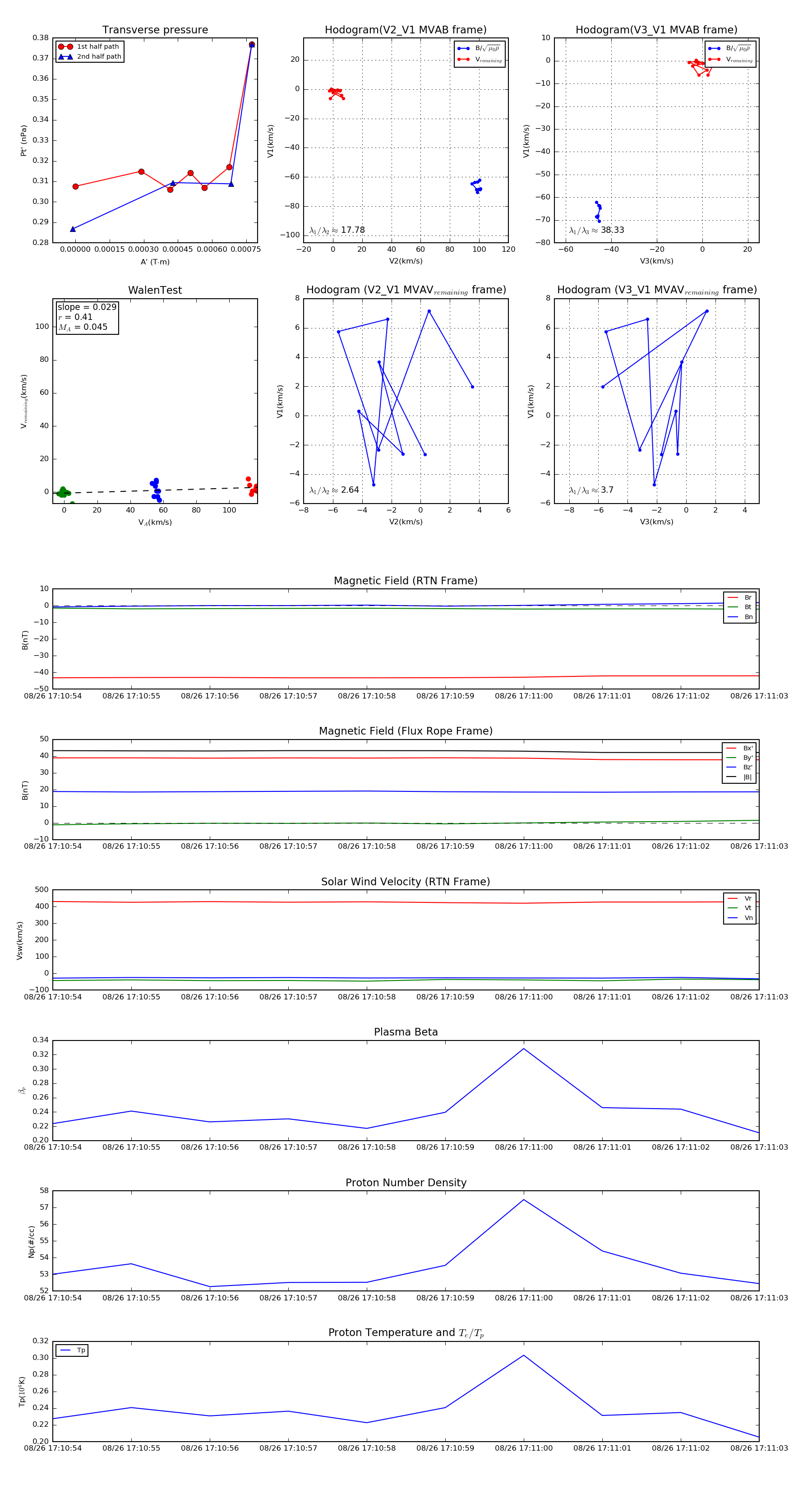Viewport: 812px width, 1489px height.
Task: Click the By' legend entry
Action: [x=739, y=758]
